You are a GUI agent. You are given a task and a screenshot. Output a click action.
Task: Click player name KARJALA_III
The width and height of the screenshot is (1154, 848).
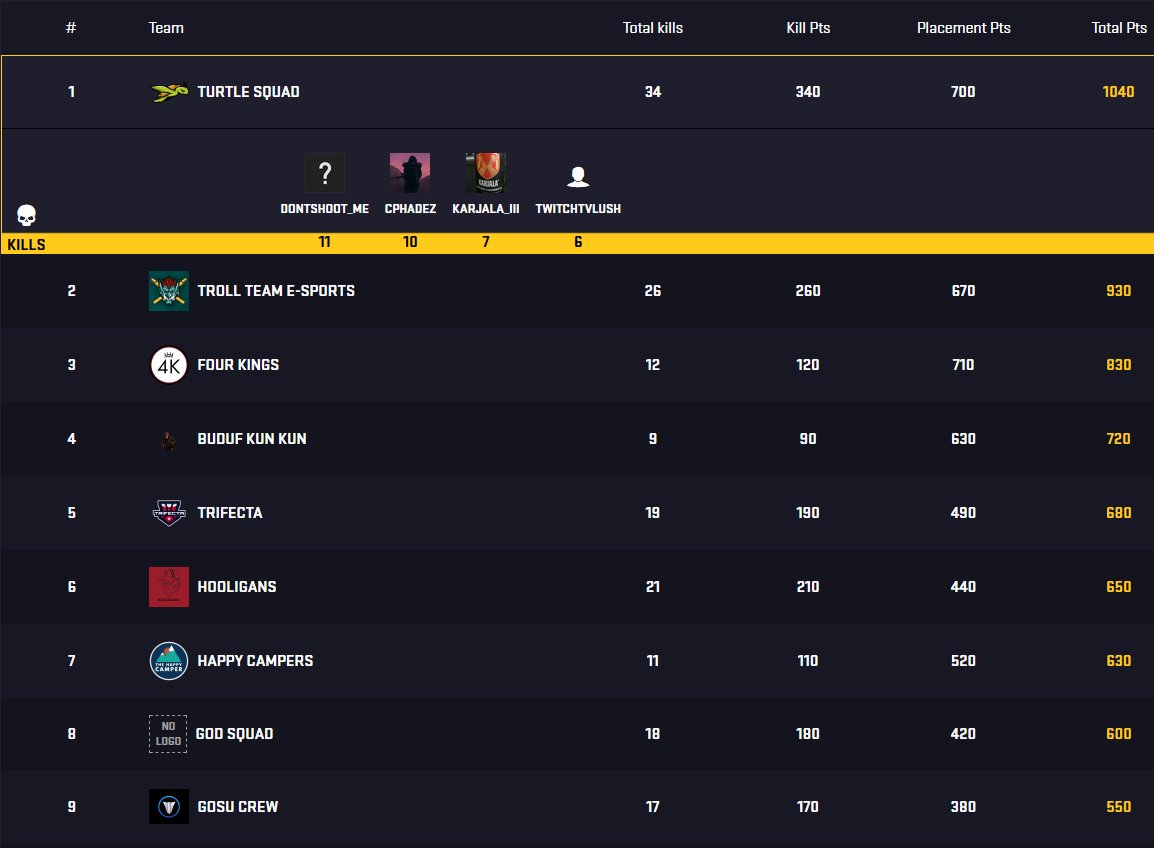[x=486, y=209]
